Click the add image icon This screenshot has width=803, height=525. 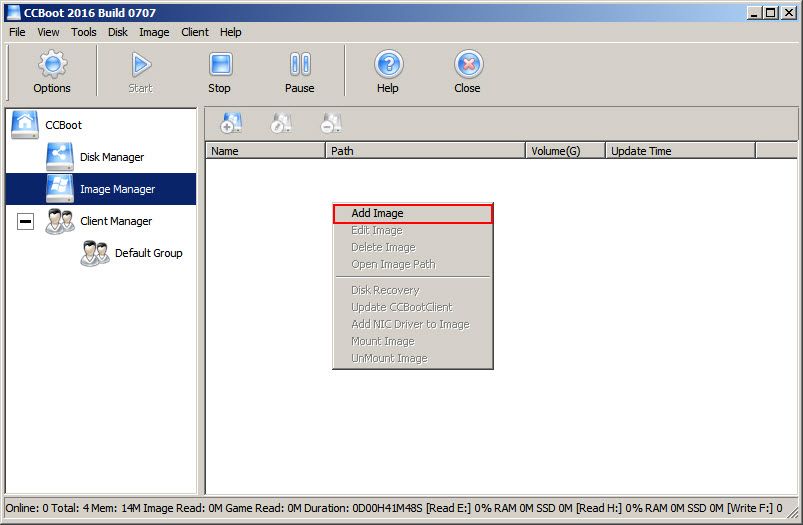231,123
